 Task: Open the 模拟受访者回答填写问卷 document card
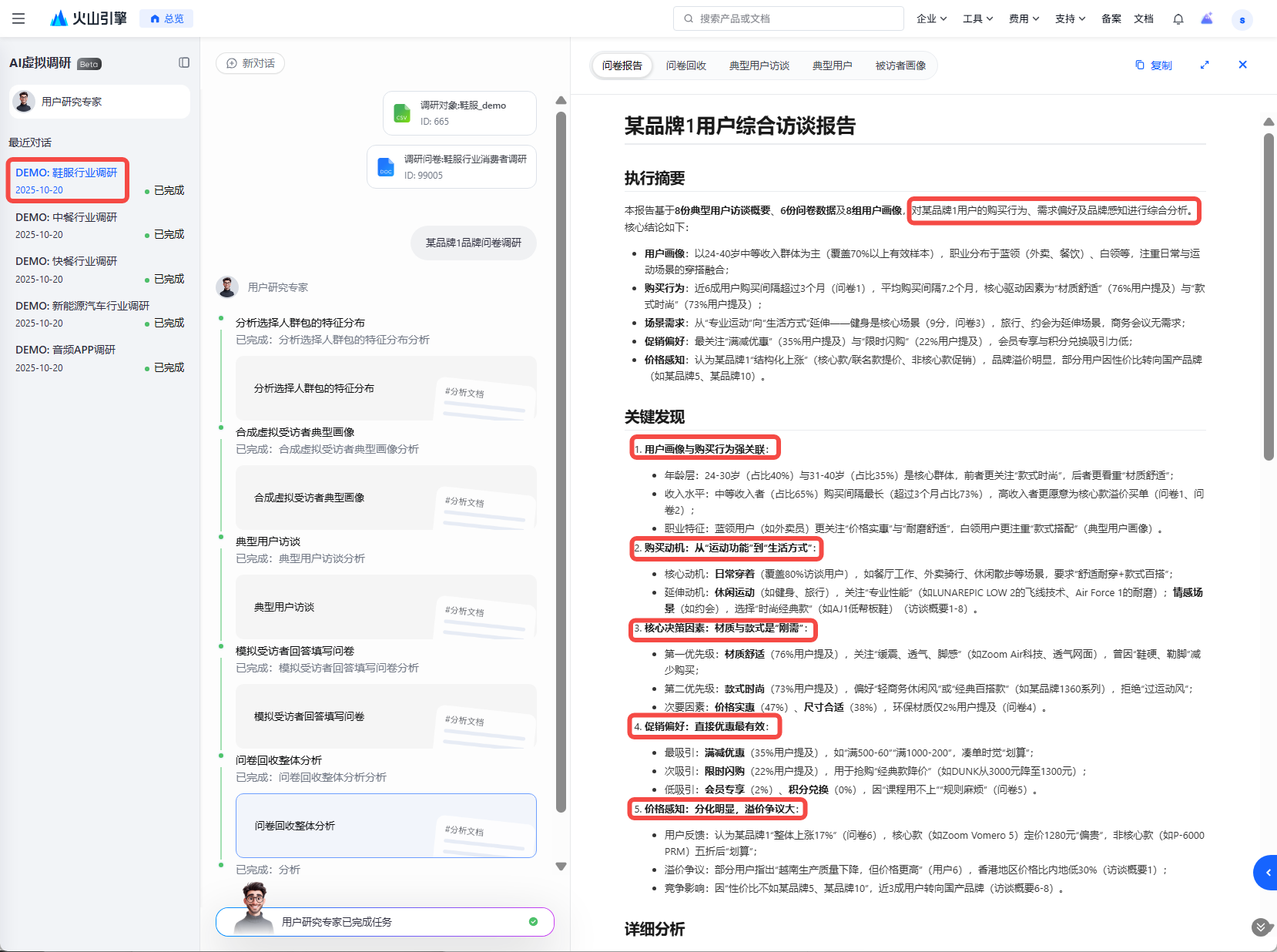point(386,716)
